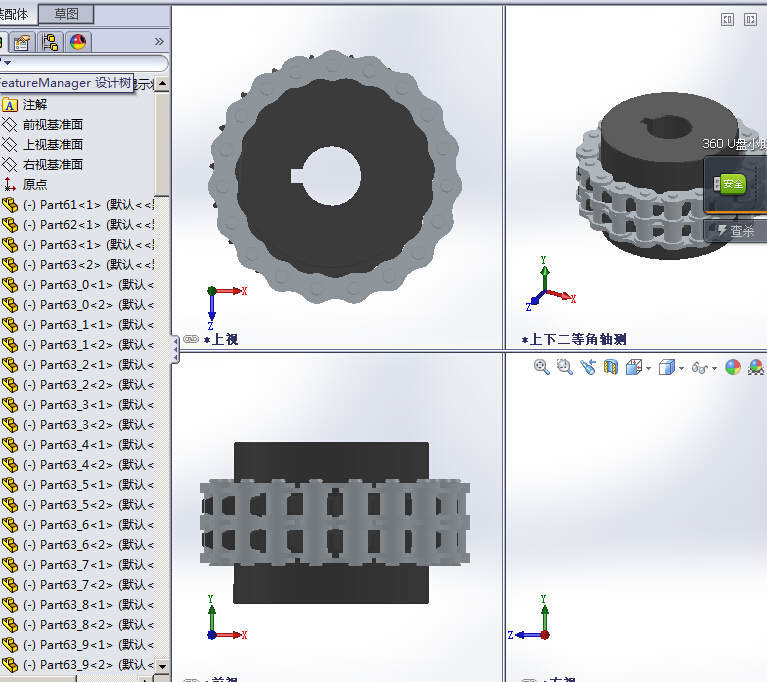The height and width of the screenshot is (682, 767).
Task: Open the *上视 view label menu
Action: (221, 339)
